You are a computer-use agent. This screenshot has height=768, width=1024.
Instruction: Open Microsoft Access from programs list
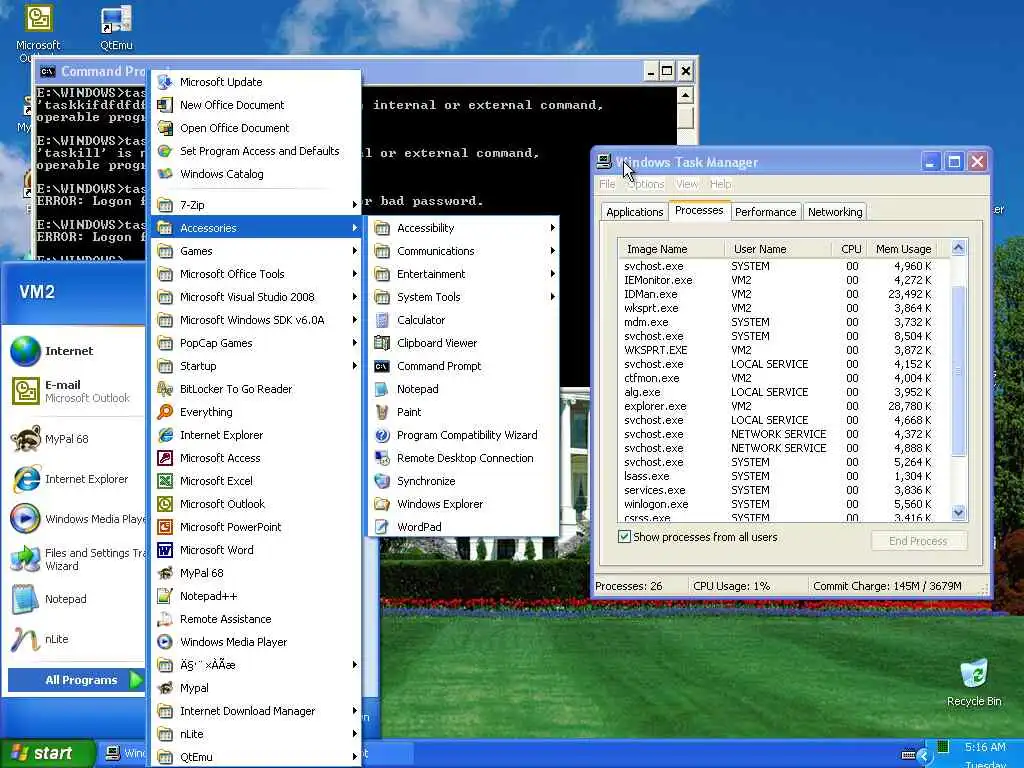(x=256, y=458)
